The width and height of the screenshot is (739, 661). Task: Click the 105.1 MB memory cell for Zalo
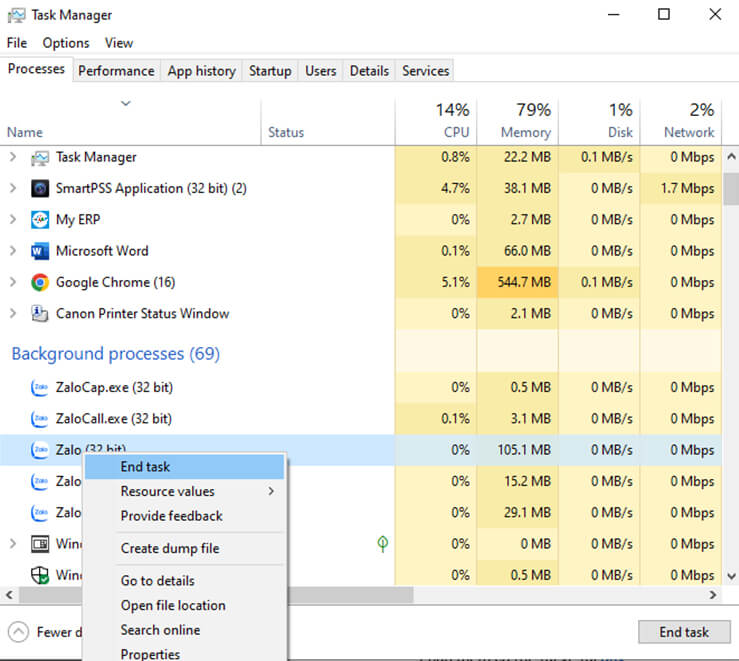coord(517,450)
